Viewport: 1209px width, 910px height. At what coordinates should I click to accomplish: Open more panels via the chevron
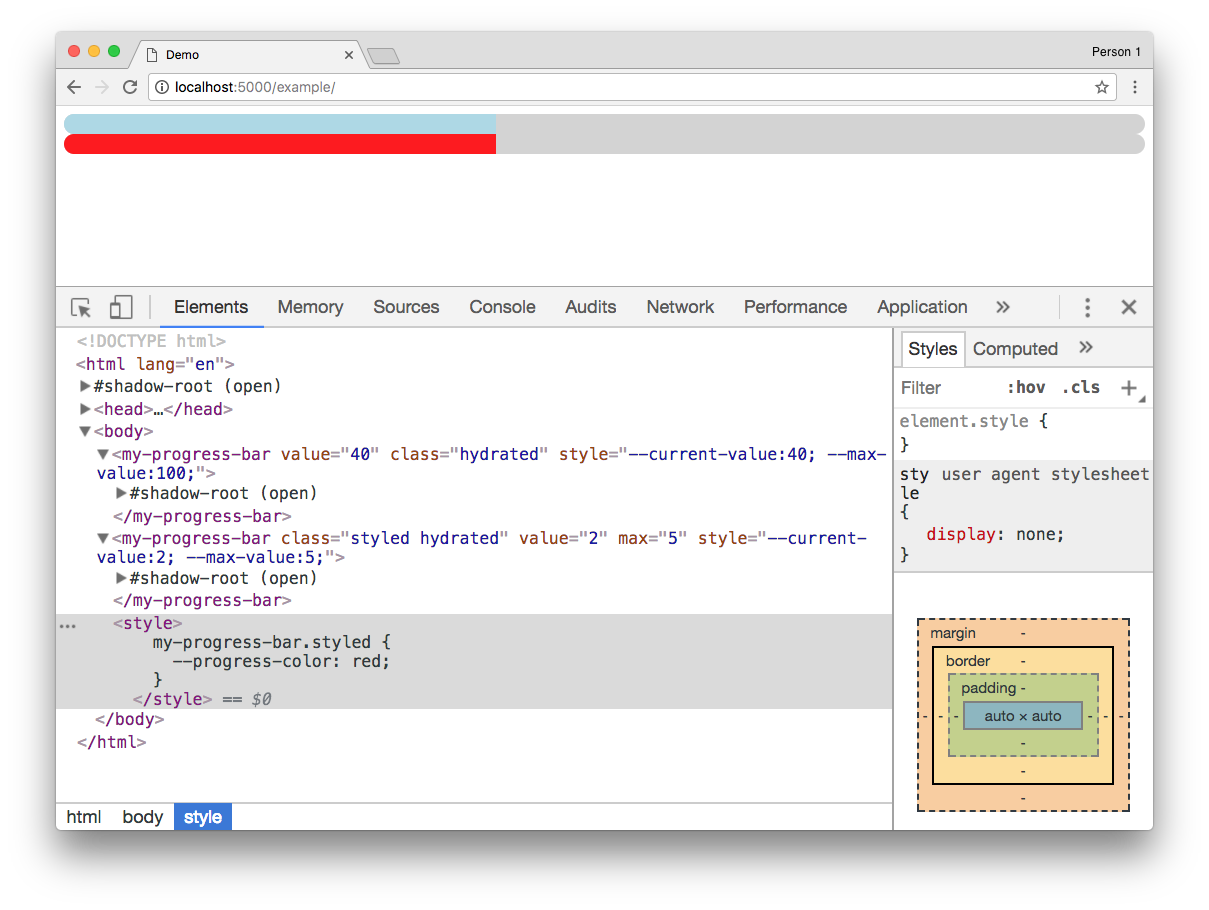(x=1003, y=307)
